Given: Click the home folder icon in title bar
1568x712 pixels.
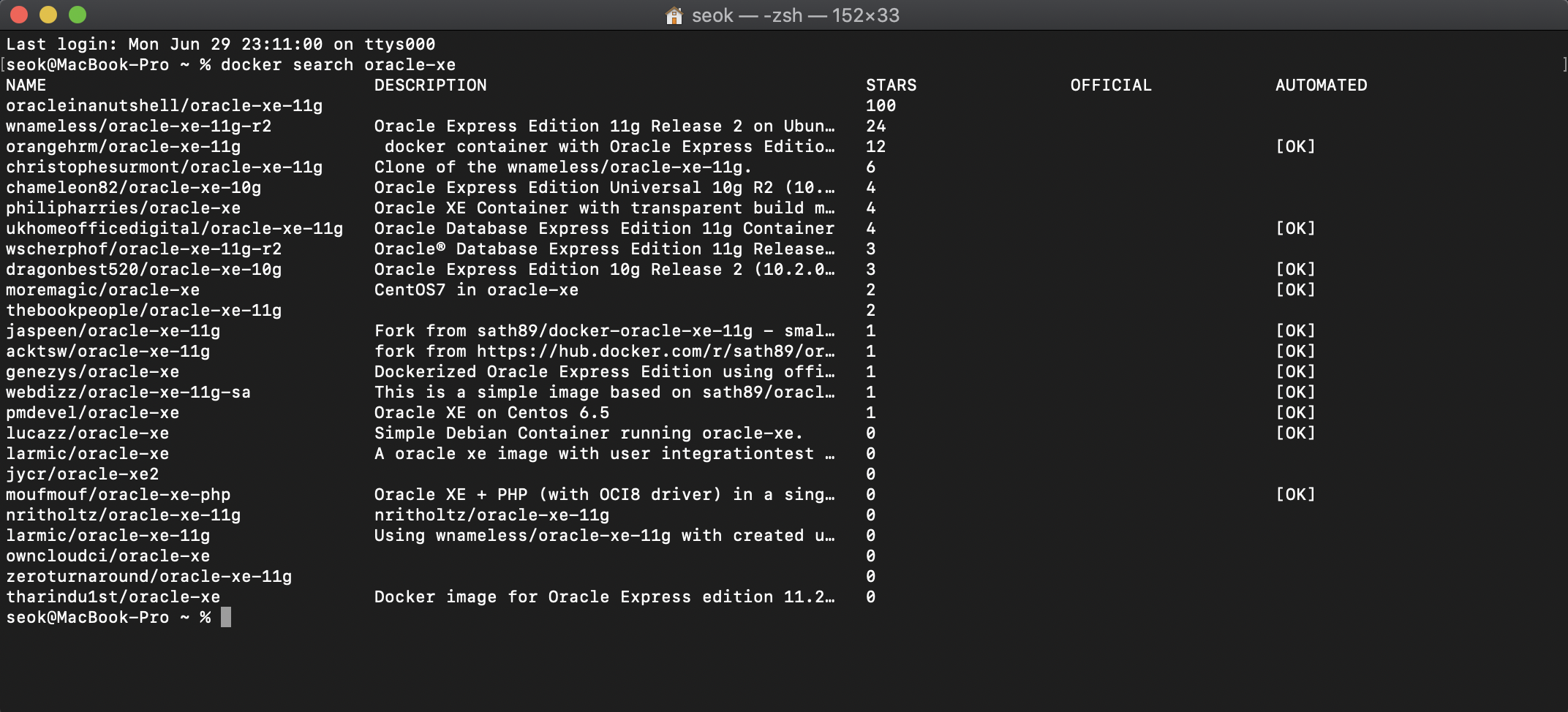Looking at the screenshot, I should (x=674, y=15).
